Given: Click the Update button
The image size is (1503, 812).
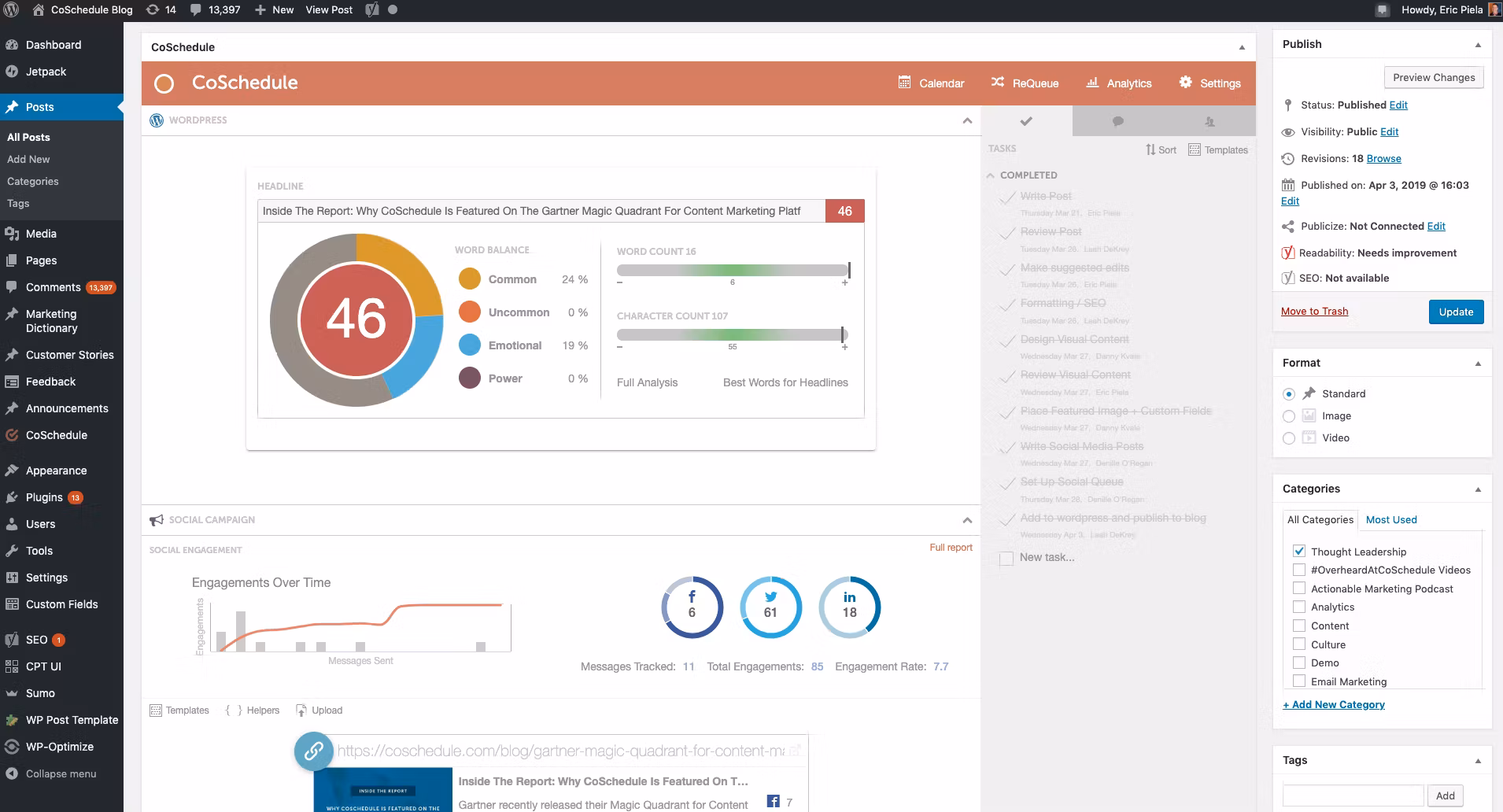Looking at the screenshot, I should [1455, 312].
